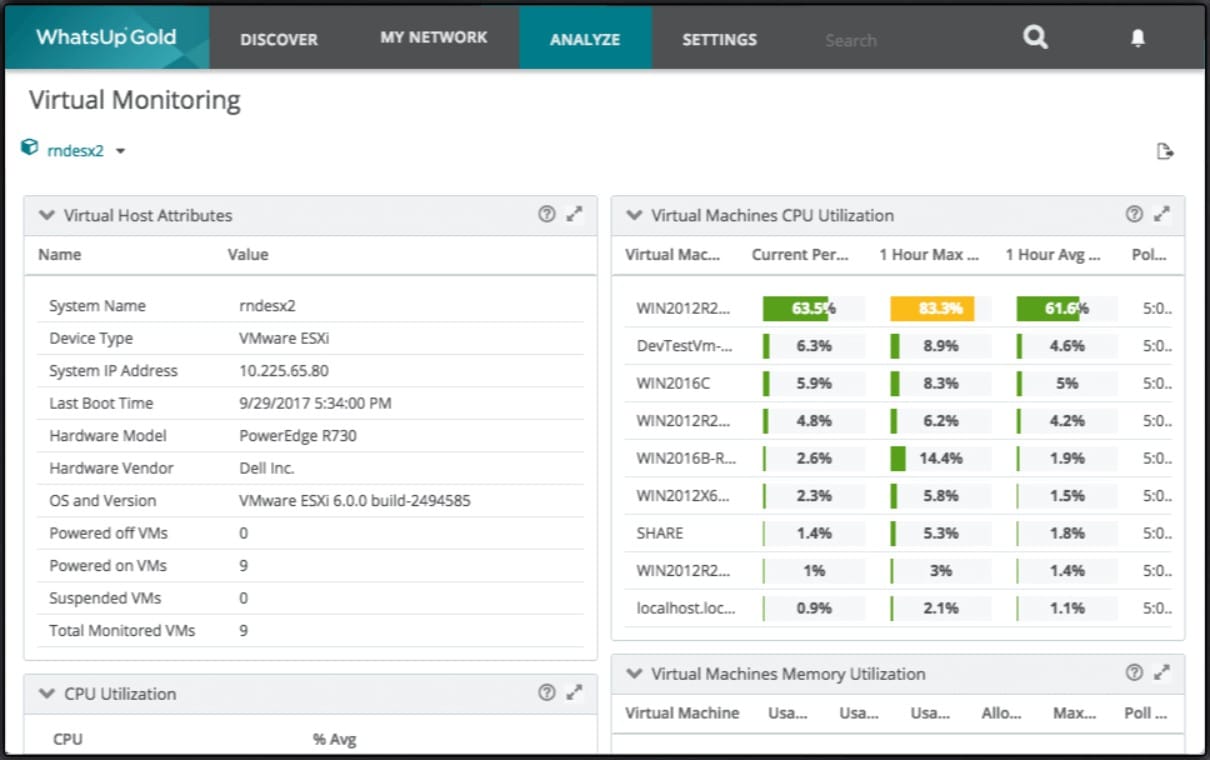Viewport: 1210px width, 760px height.
Task: Collapse the Virtual Host Attributes panel
Action: point(46,215)
